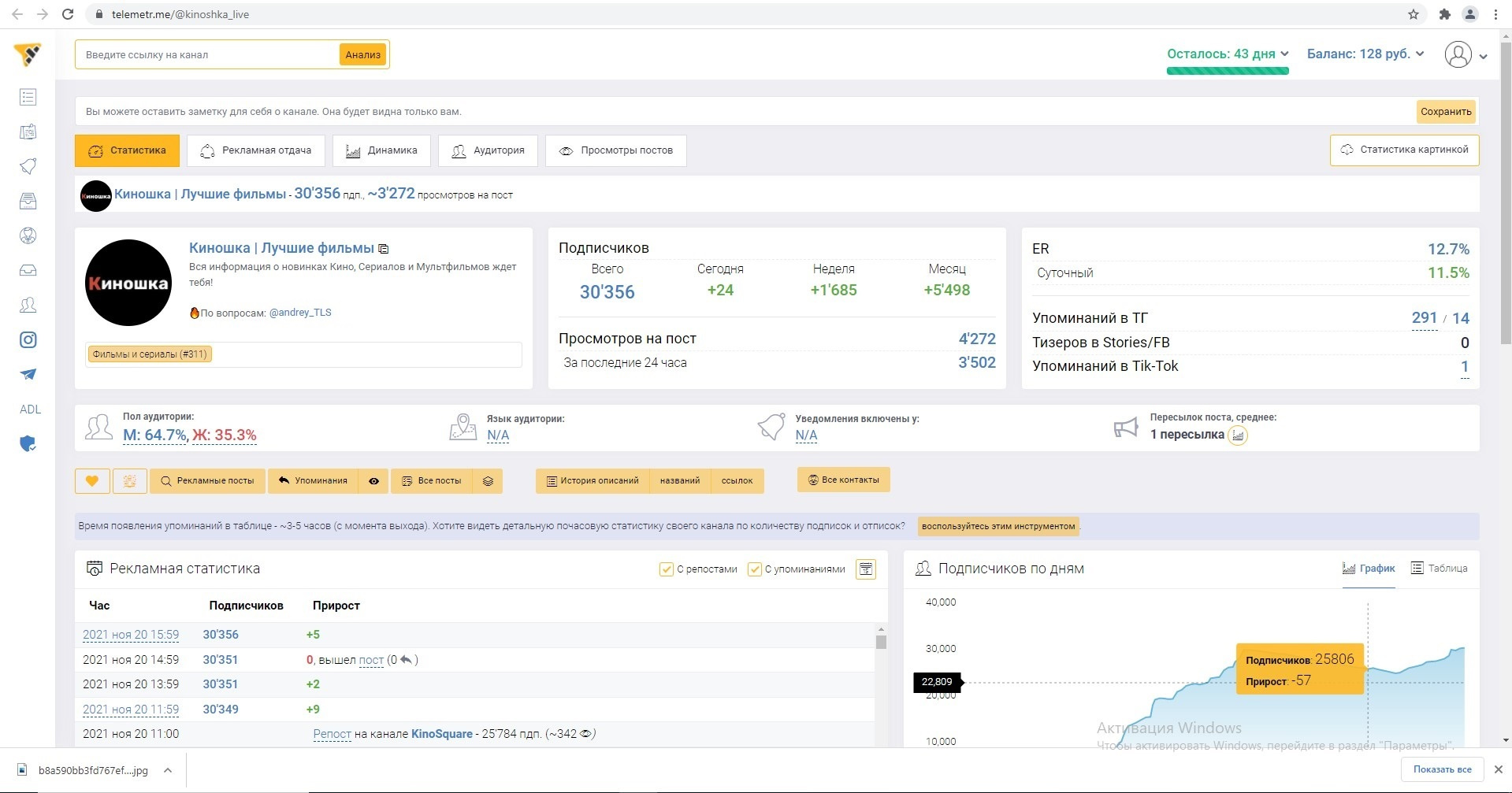Click the copy icon beside channel title
Screen dimensions: 1512x793
[x=384, y=249]
